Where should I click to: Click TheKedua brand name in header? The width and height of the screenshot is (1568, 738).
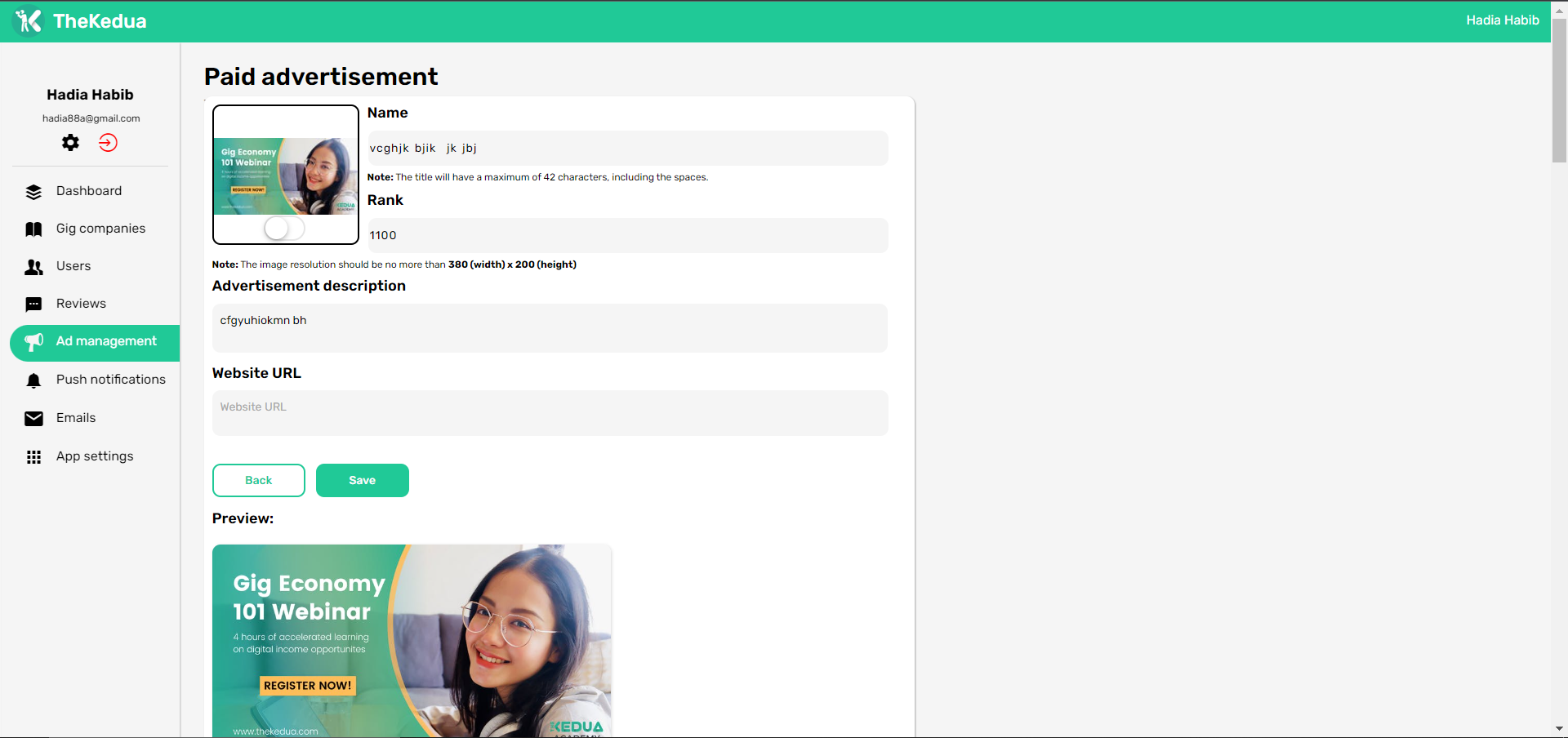point(100,21)
